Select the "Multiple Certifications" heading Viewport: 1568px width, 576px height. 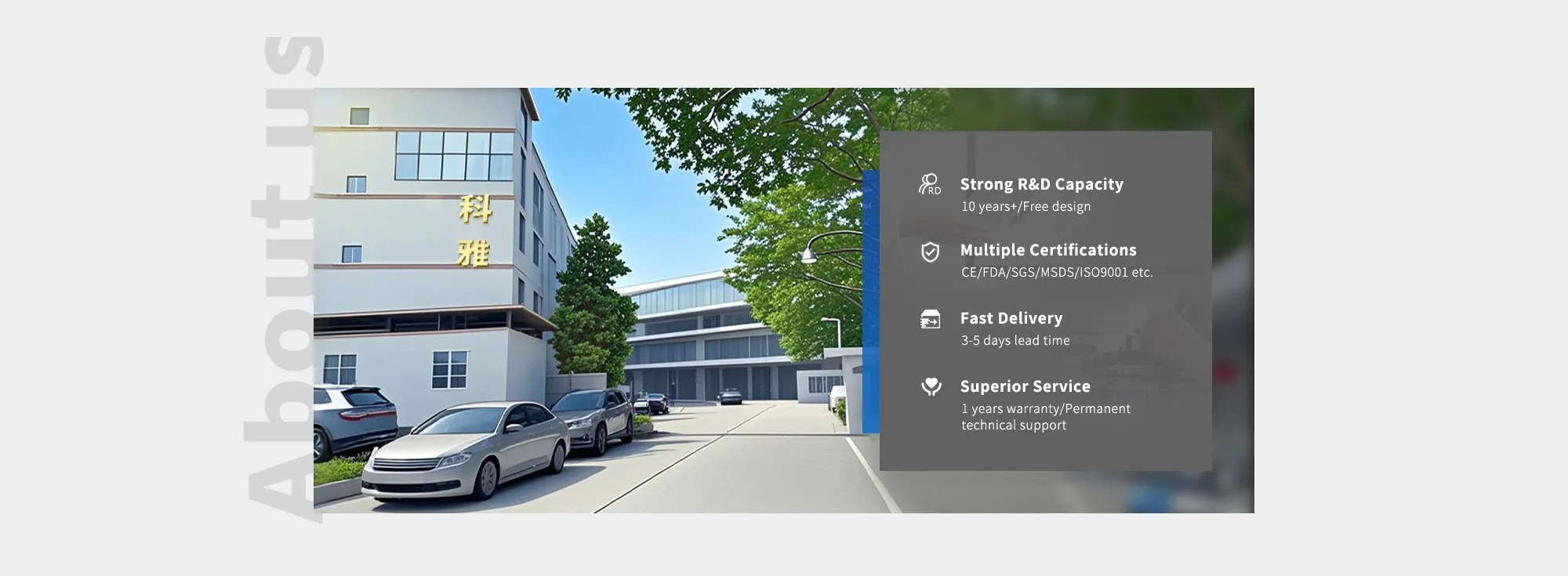click(1048, 250)
